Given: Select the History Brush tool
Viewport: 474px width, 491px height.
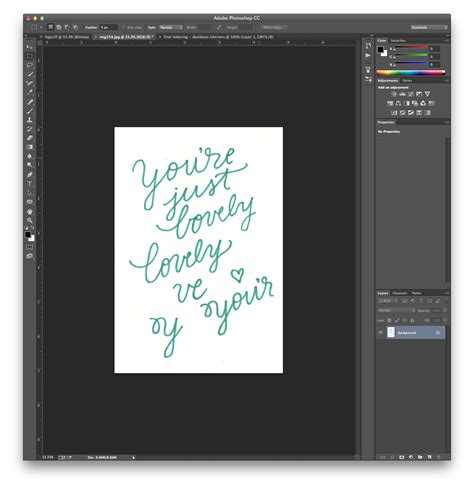Looking at the screenshot, I should click(30, 129).
